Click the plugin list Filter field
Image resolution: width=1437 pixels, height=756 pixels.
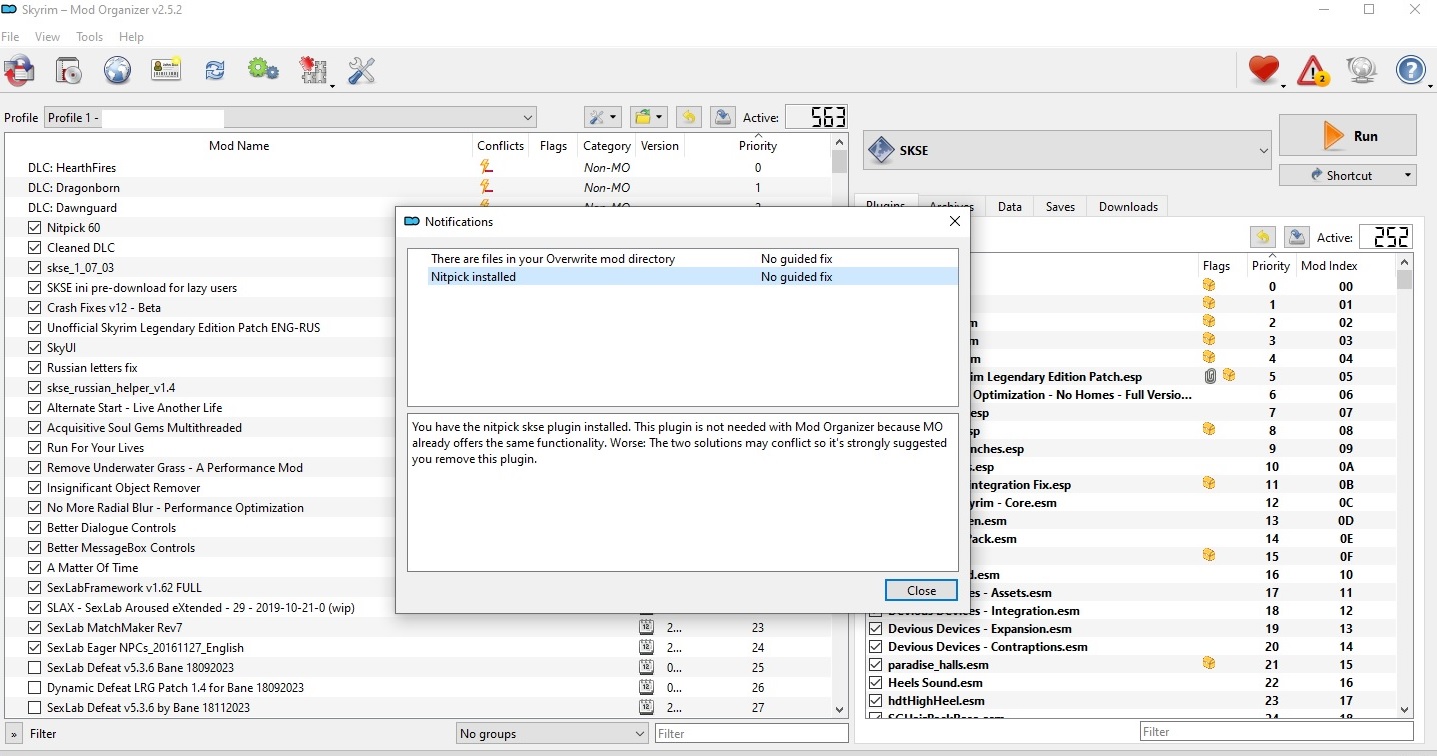1275,732
